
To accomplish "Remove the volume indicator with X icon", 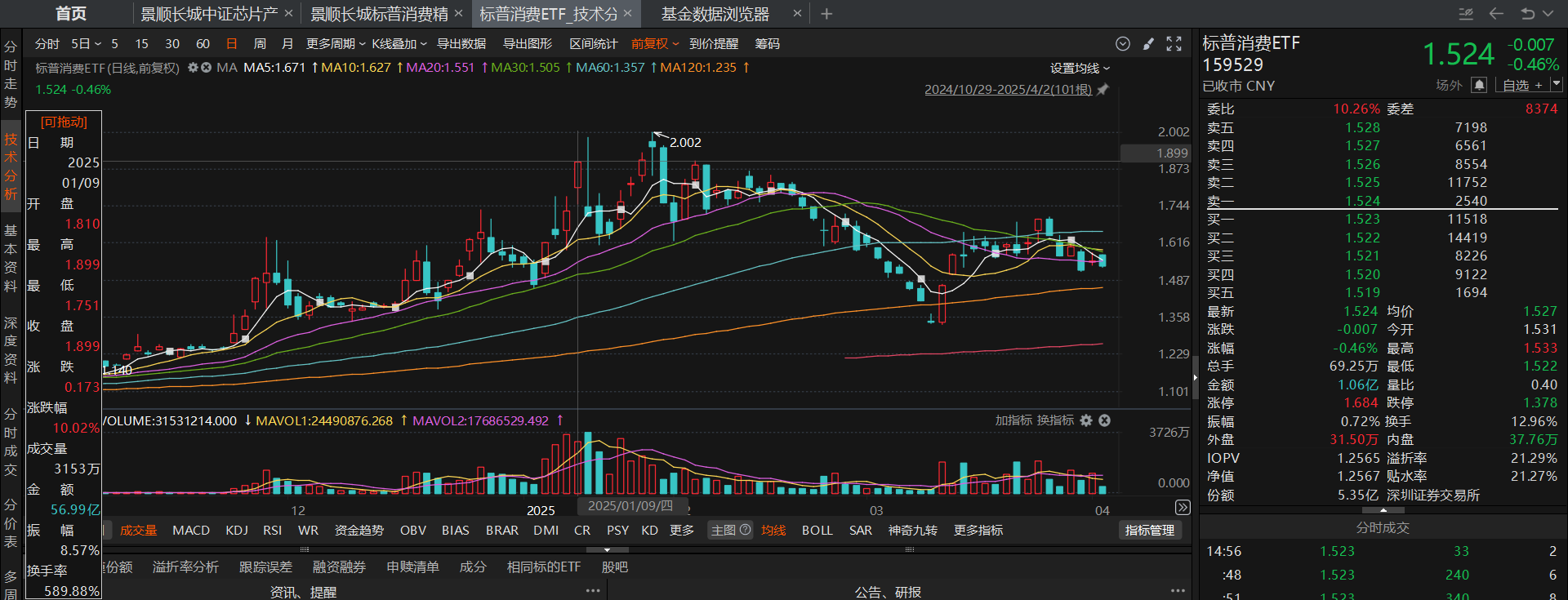I will coord(1104,420).
